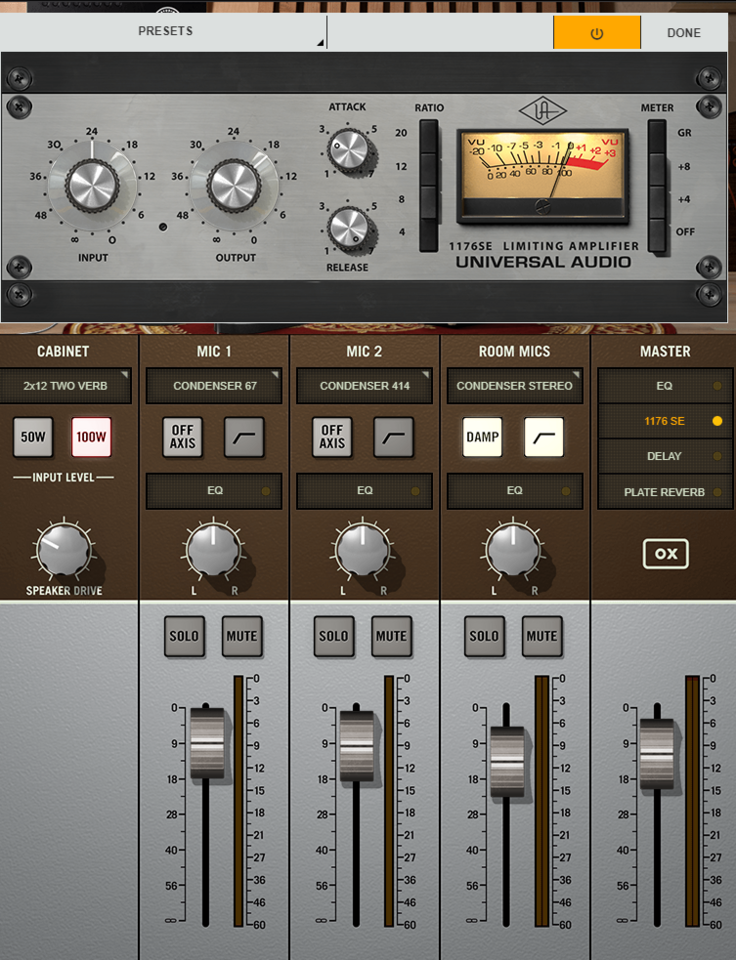This screenshot has height=960, width=736.
Task: Set meter mode to +8
Action: pyautogui.click(x=657, y=169)
